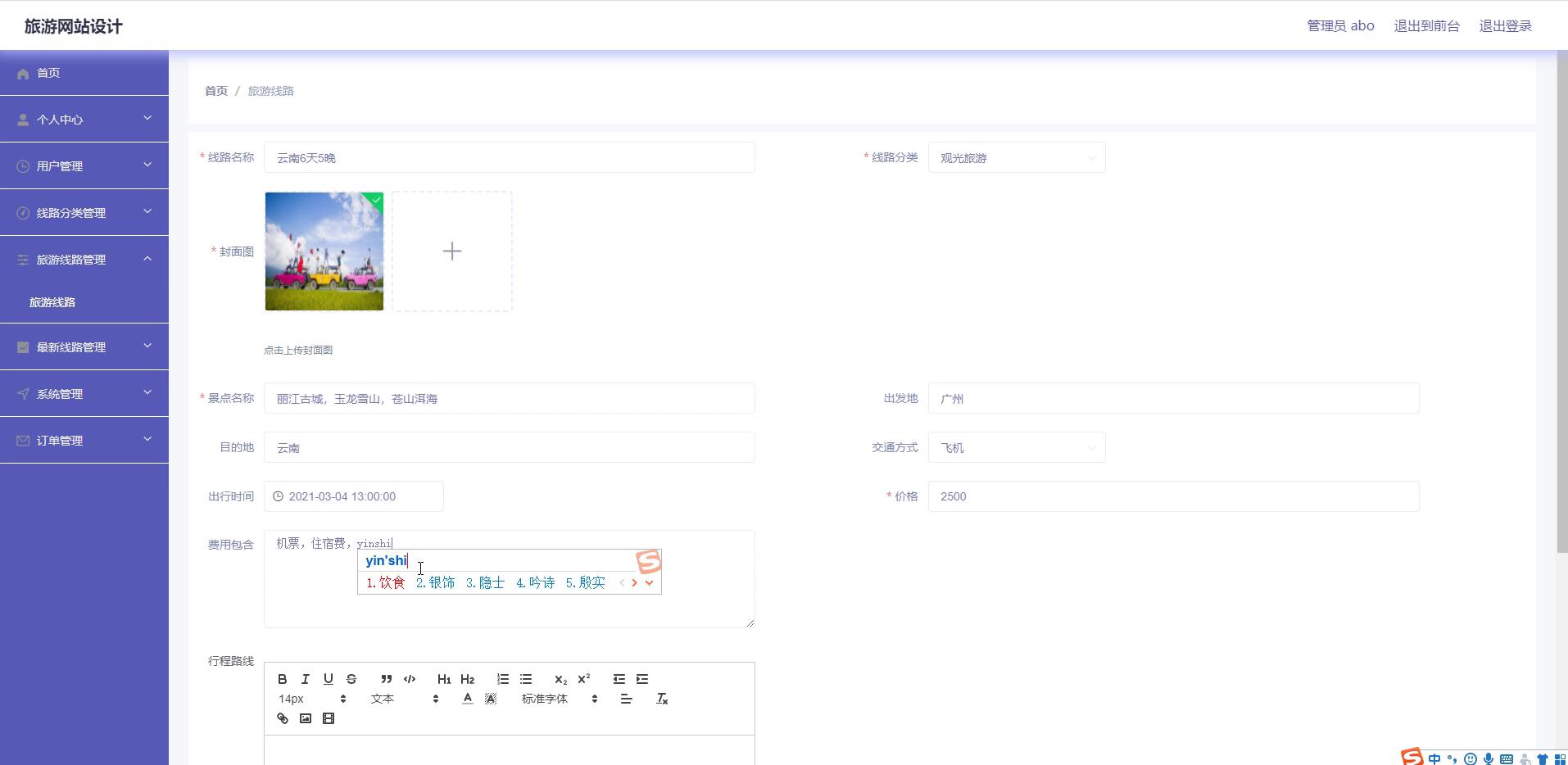This screenshot has height=765, width=1568.
Task: Collapse the 旅游线路管理 sidebar menu
Action: pyautogui.click(x=84, y=259)
